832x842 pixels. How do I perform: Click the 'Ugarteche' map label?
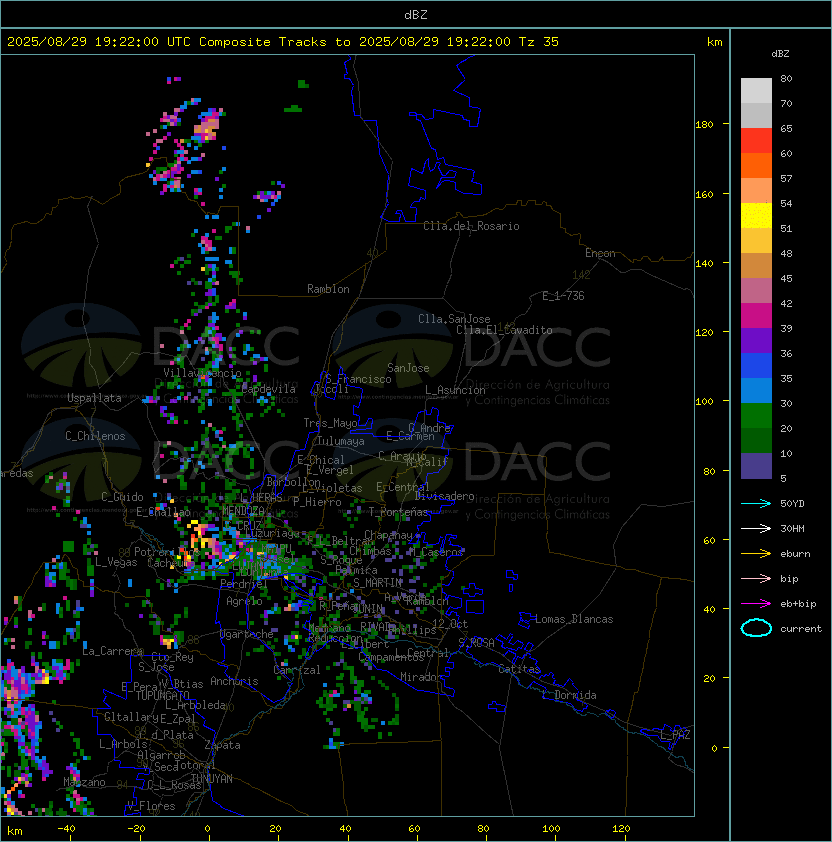(x=247, y=634)
